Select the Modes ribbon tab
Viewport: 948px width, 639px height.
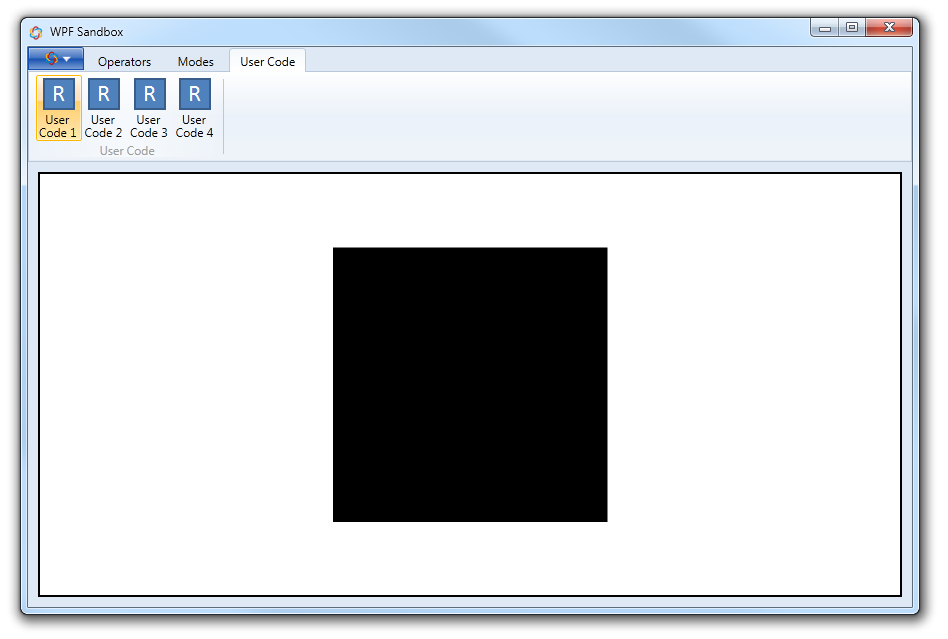195,61
